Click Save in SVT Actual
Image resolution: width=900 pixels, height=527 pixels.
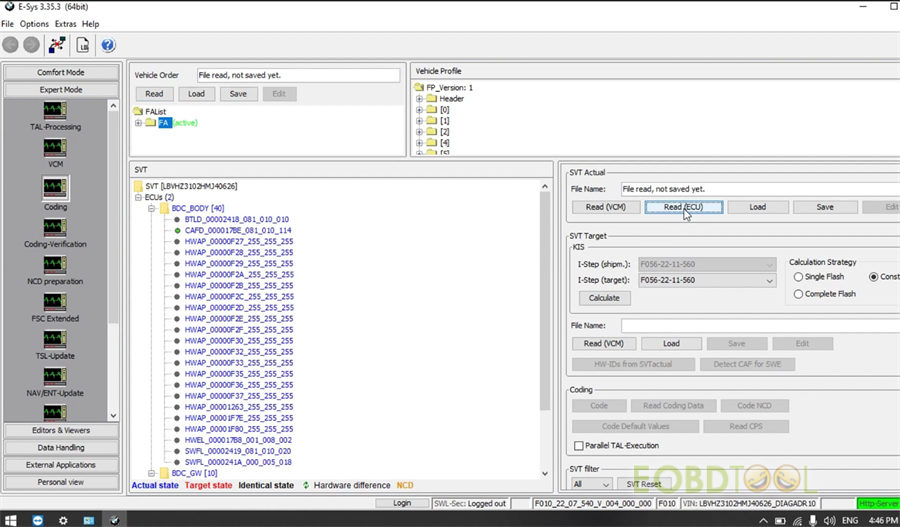click(825, 207)
